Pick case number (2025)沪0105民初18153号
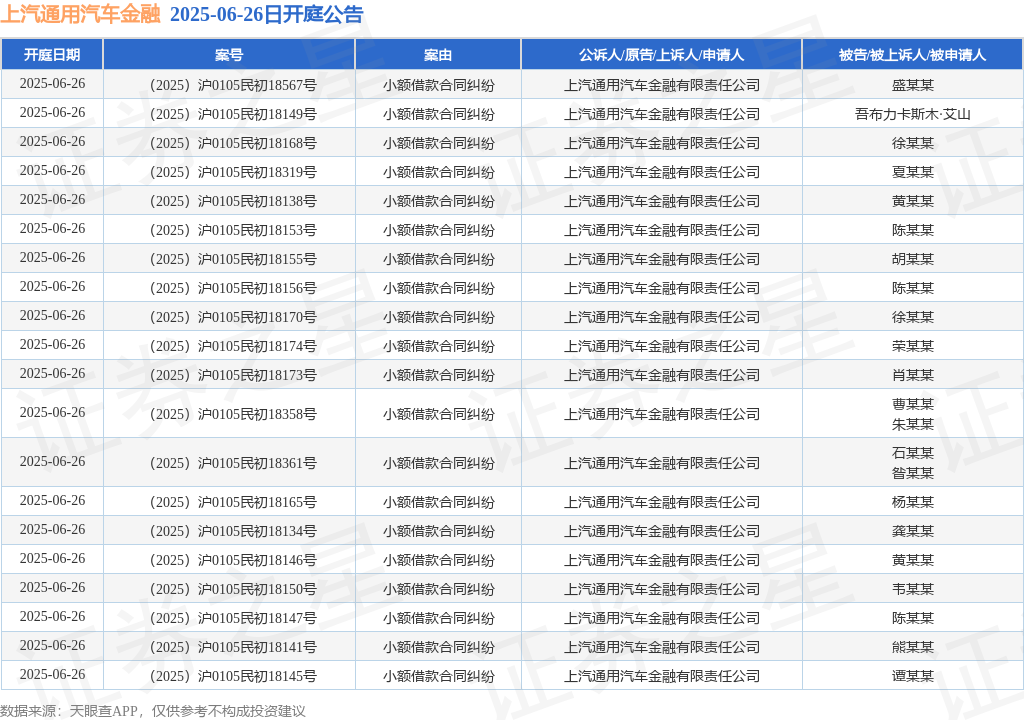 click(x=233, y=230)
